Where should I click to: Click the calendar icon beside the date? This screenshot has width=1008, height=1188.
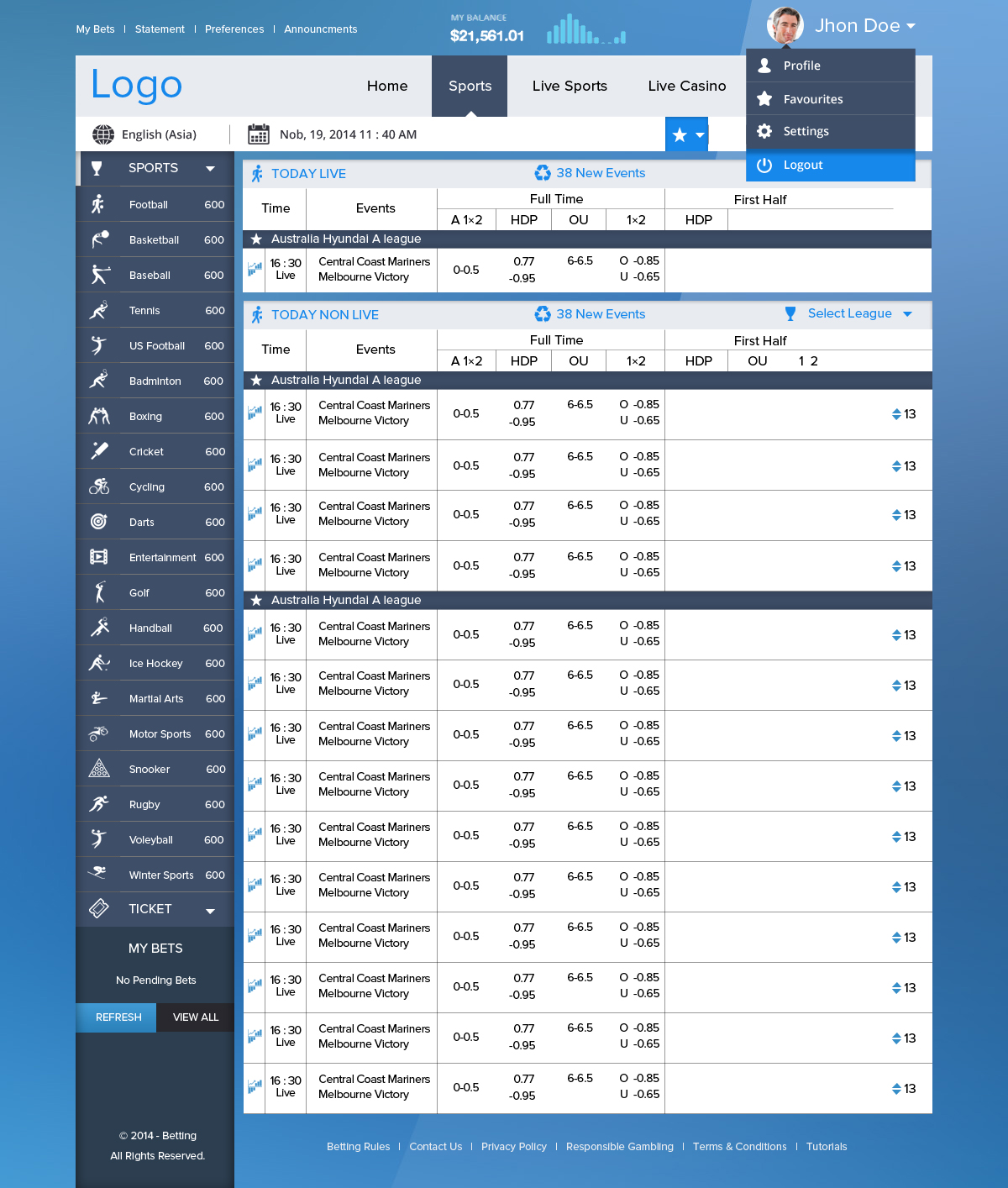(259, 134)
